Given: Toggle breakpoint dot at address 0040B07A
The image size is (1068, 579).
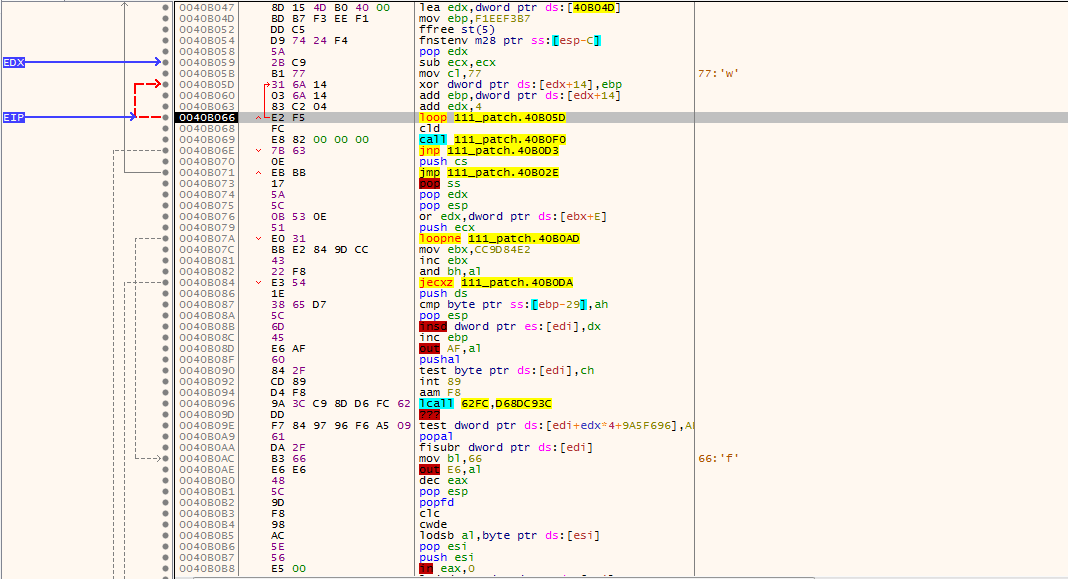Looking at the screenshot, I should [166, 238].
